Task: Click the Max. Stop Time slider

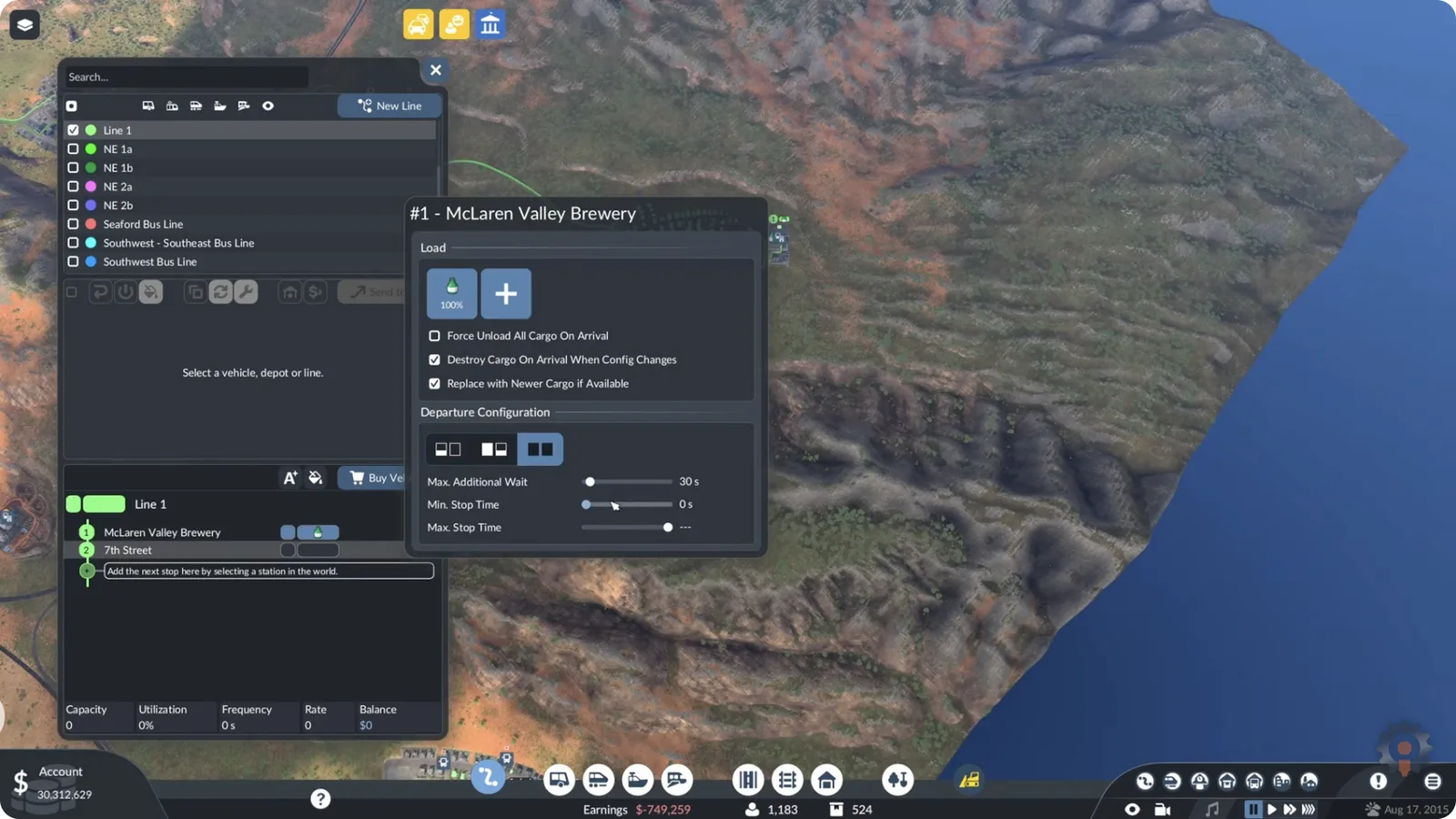Action: click(x=627, y=528)
